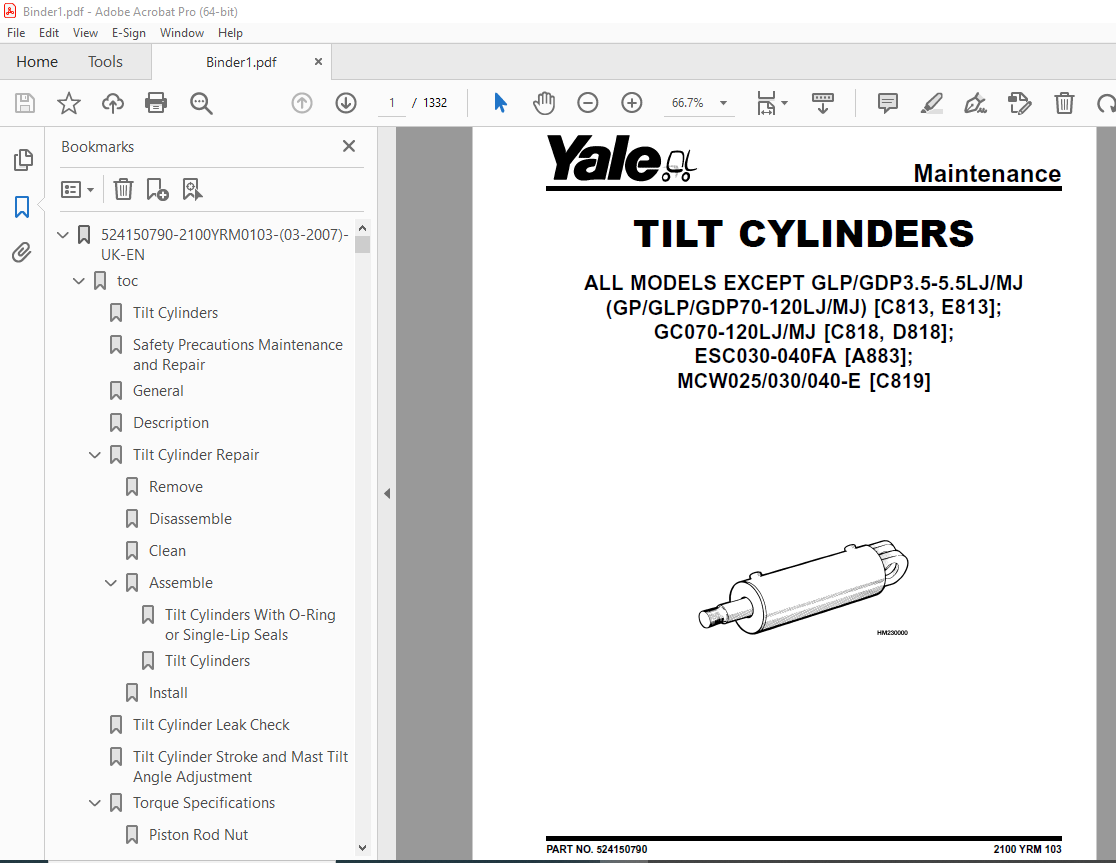
Task: Open the fit page scrolling options icon
Action: [772, 103]
